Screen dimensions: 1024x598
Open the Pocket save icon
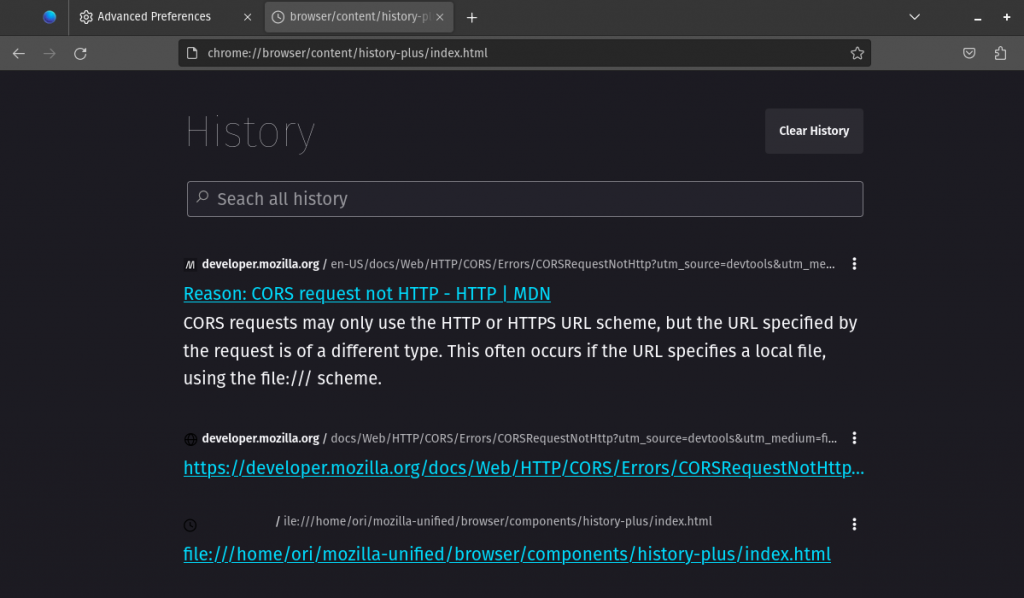tap(969, 54)
